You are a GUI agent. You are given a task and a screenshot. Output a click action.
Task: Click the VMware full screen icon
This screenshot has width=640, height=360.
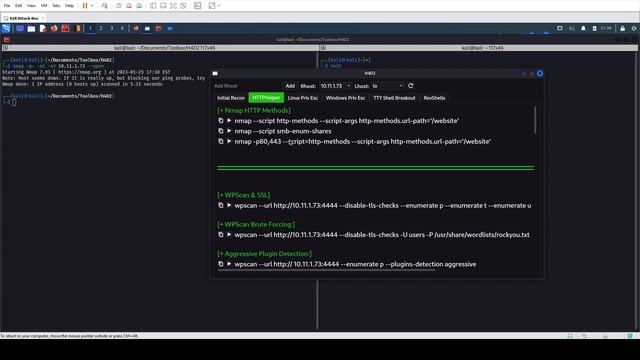(173, 6)
